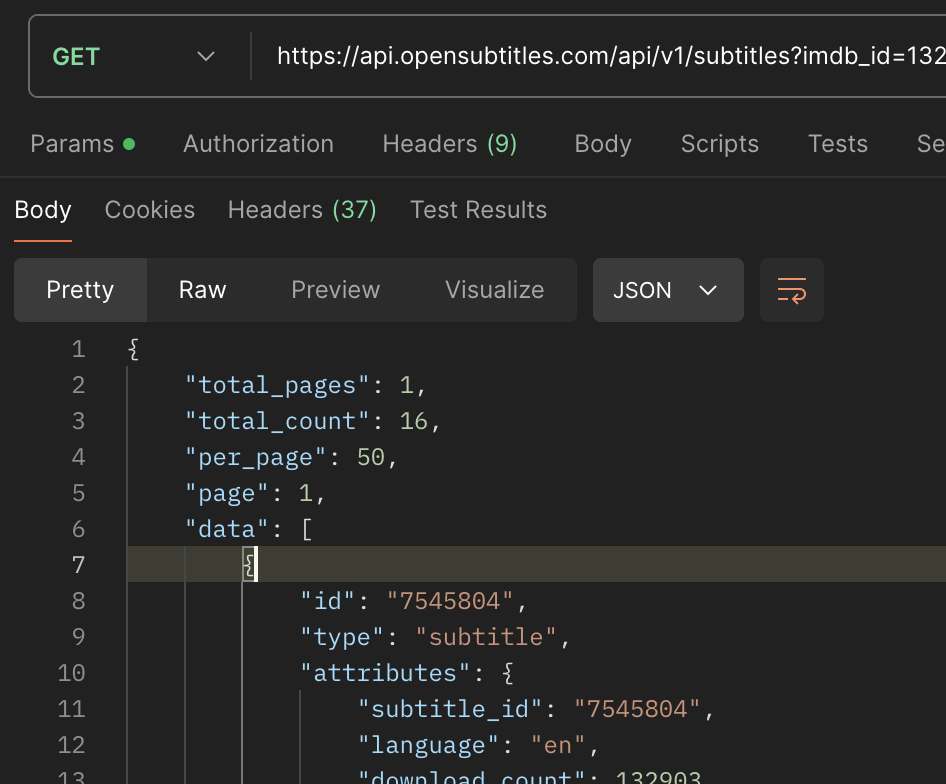View the response Cookies tab
Viewport: 946px width, 784px height.
(x=150, y=210)
